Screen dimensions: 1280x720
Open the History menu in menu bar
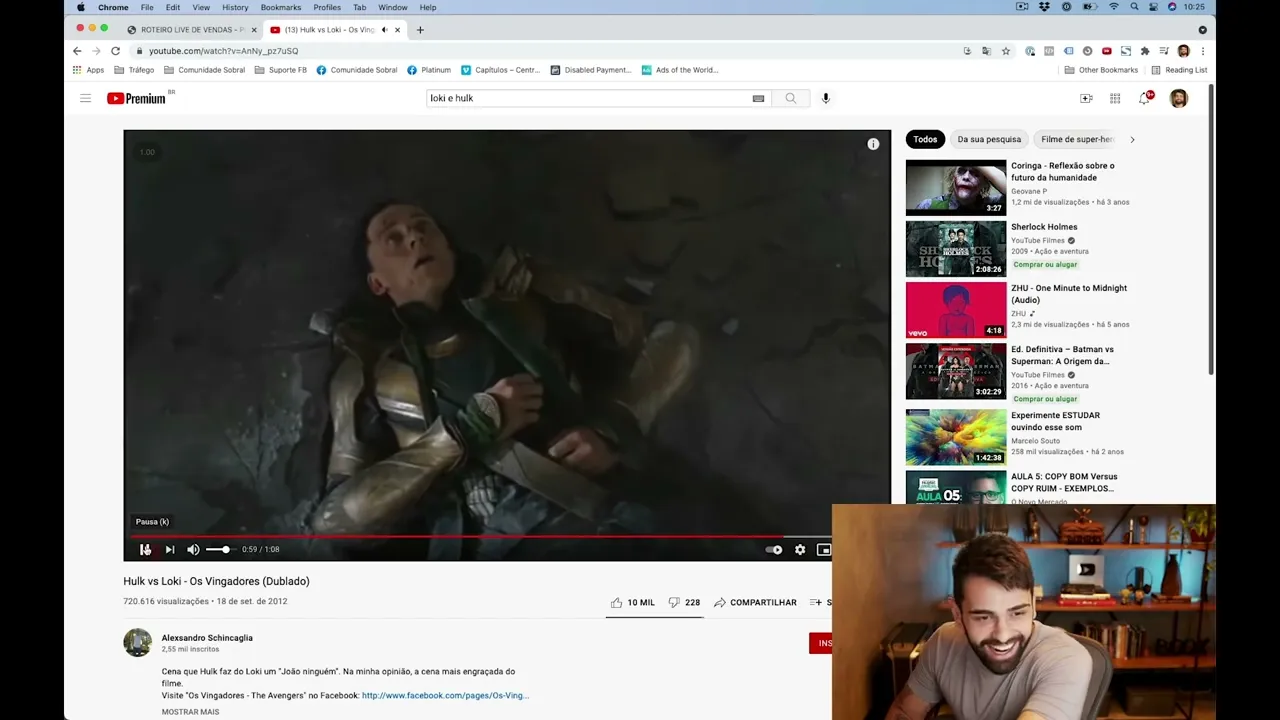coord(235,7)
